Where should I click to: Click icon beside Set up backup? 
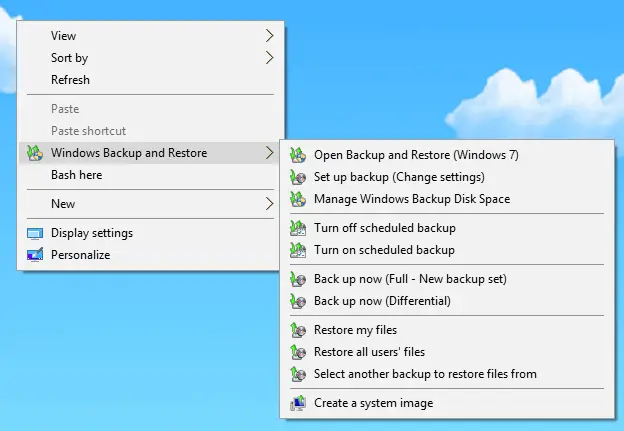coord(298,177)
